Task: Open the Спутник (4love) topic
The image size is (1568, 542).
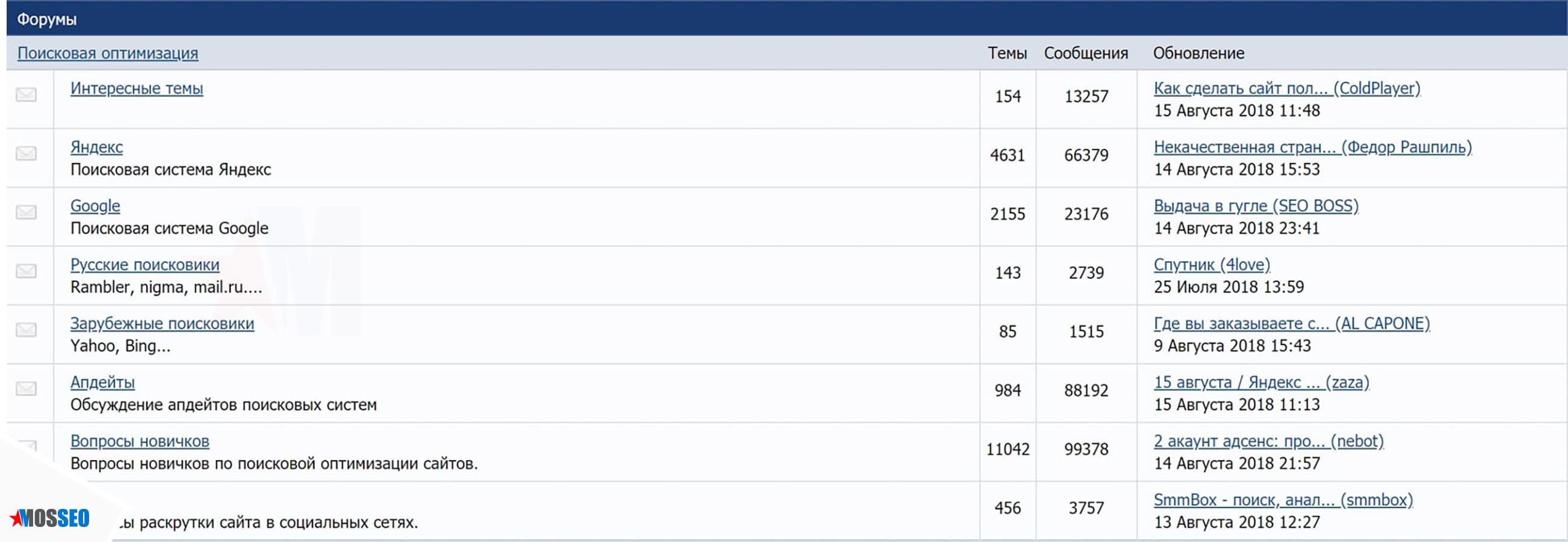Action: (x=1211, y=265)
